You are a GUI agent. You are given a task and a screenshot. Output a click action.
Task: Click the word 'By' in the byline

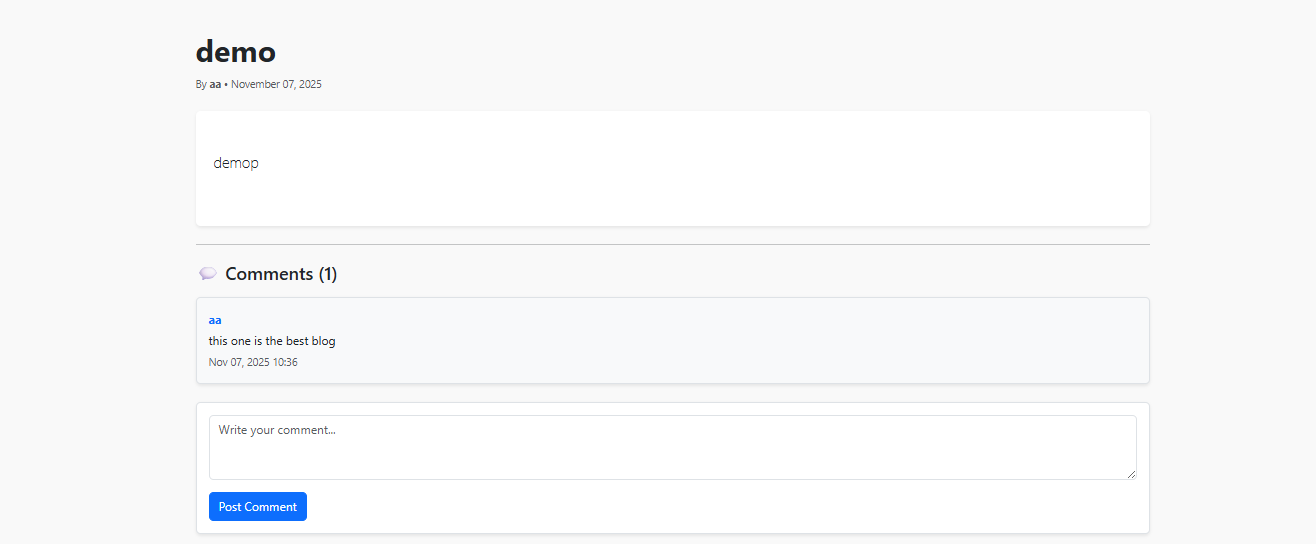201,84
